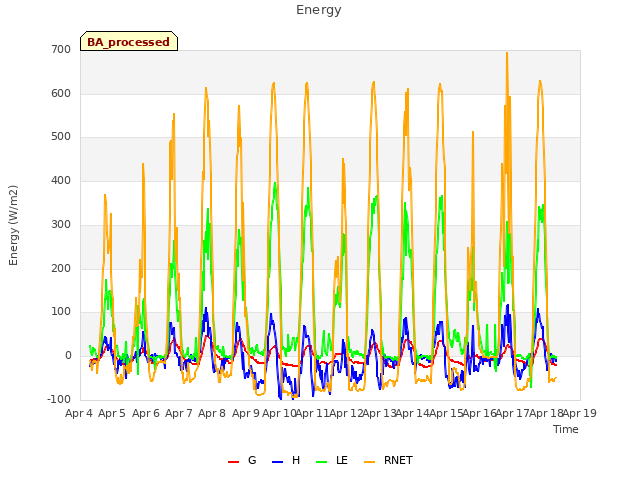Click the Apr 6 x-axis date label
This screenshot has width=640, height=480.
pos(146,413)
